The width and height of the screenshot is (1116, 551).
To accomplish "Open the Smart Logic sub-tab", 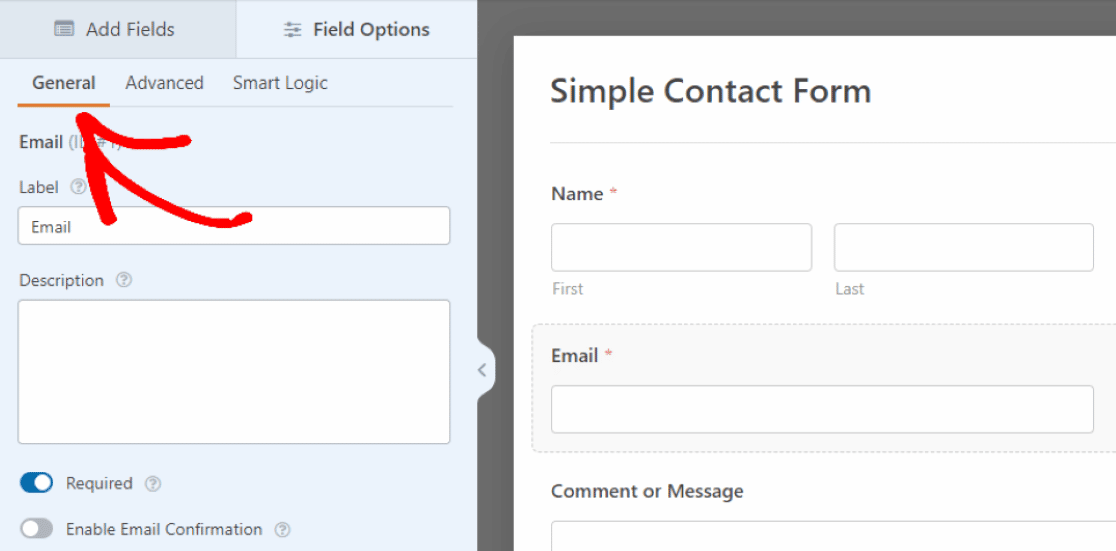I will [x=280, y=83].
